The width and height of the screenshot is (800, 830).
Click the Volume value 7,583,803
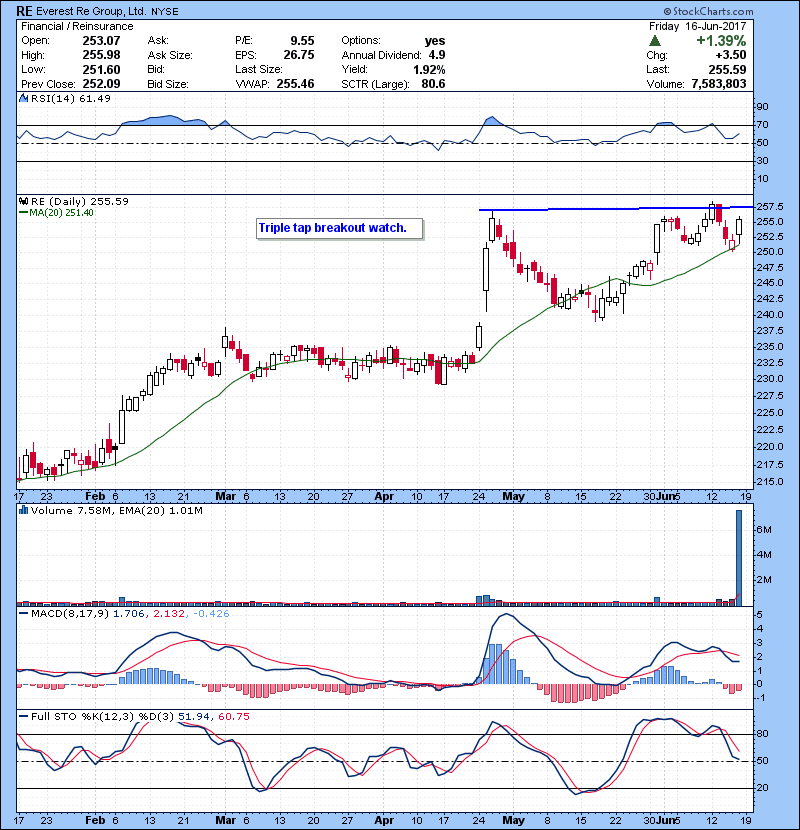coord(719,84)
